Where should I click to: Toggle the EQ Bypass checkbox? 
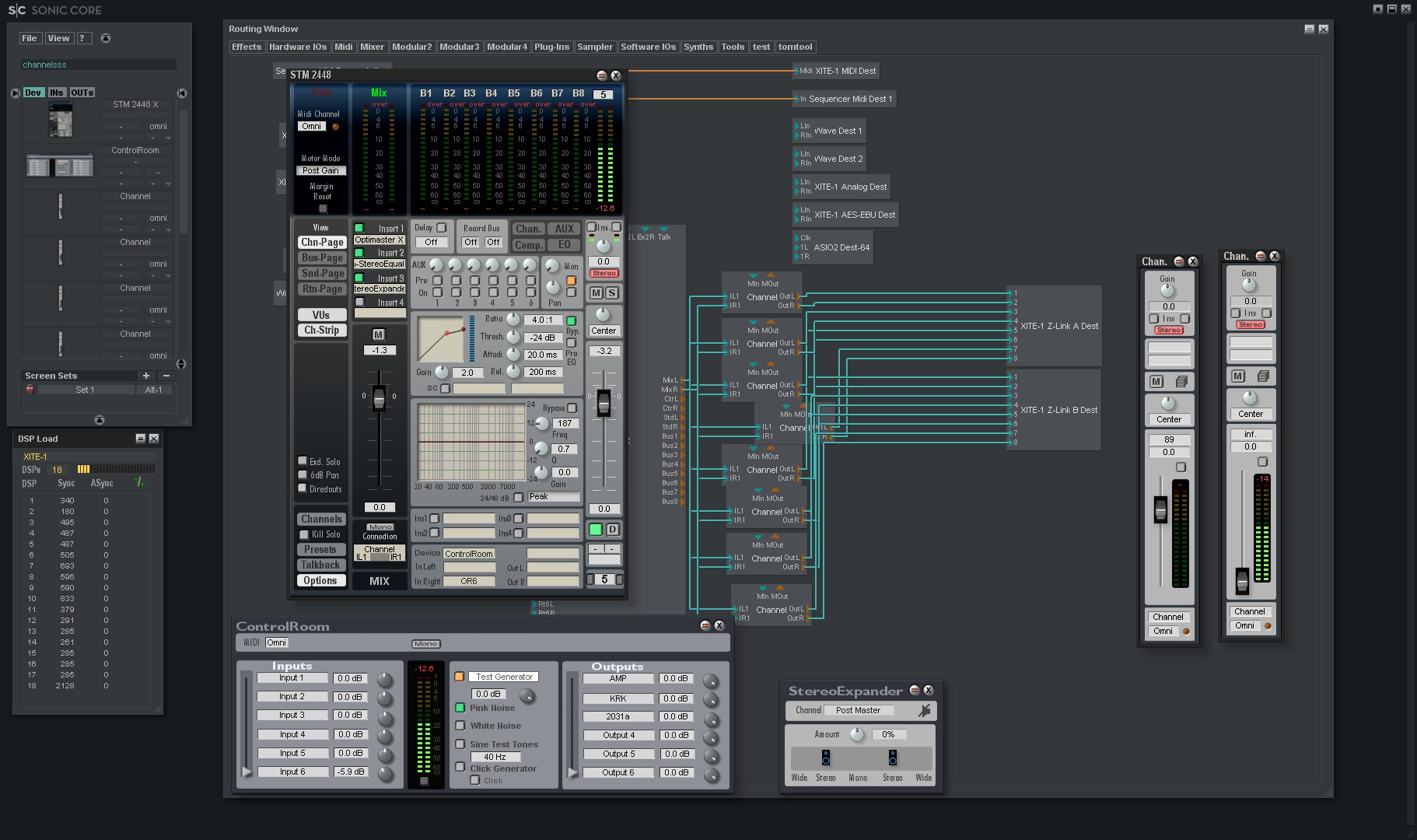pos(572,408)
